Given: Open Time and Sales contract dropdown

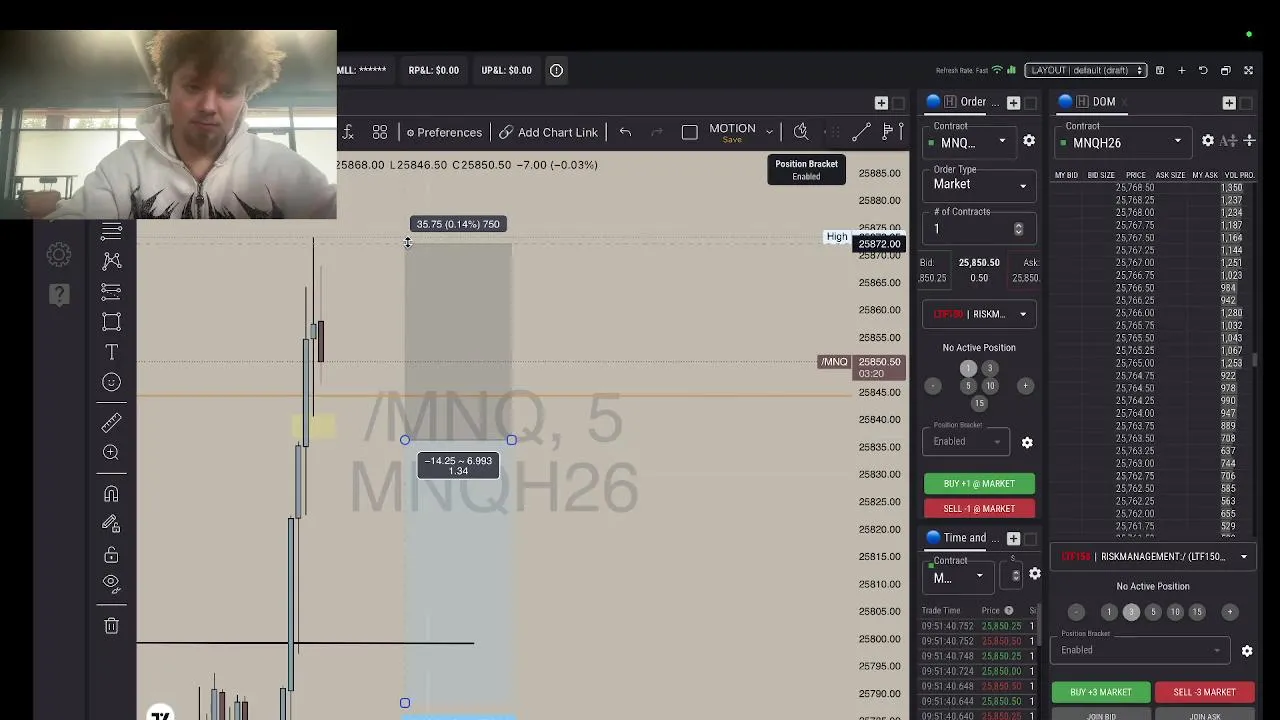Looking at the screenshot, I should pyautogui.click(x=958, y=577).
